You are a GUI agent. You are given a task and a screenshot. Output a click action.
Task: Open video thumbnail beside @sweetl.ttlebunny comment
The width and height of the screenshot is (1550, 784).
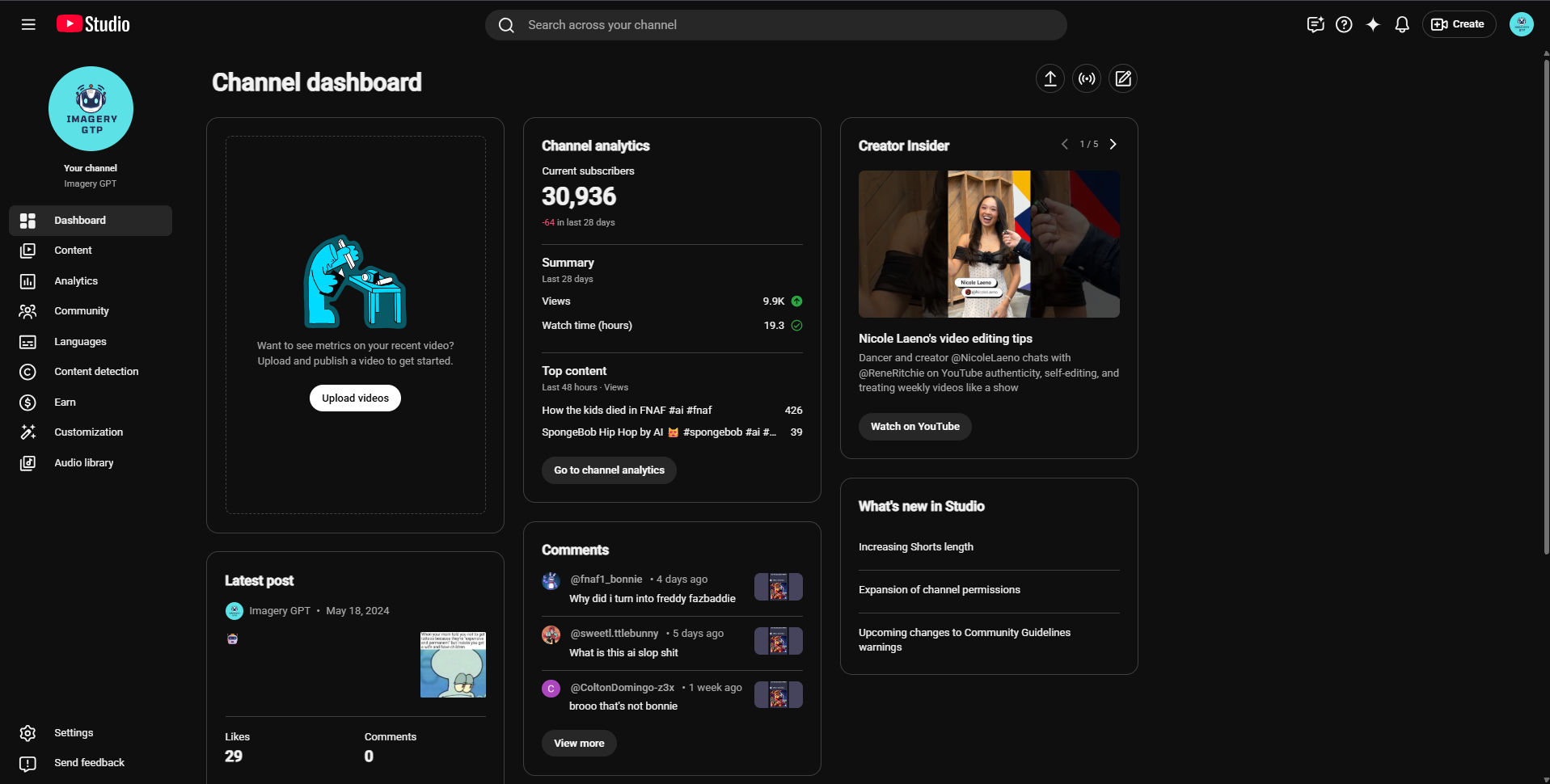[779, 641]
